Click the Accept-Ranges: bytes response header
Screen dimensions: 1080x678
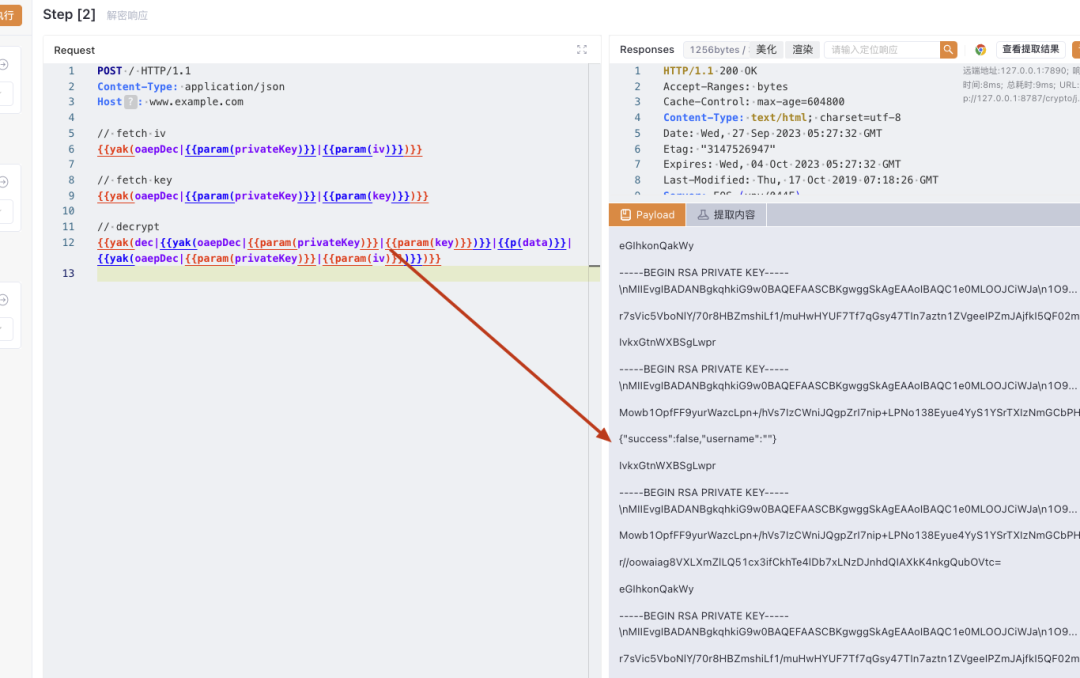[725, 87]
